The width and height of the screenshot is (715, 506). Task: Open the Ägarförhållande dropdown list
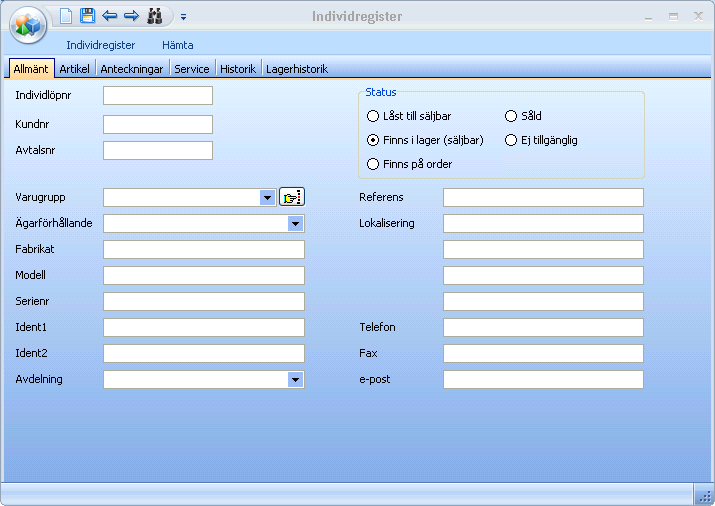coord(295,224)
